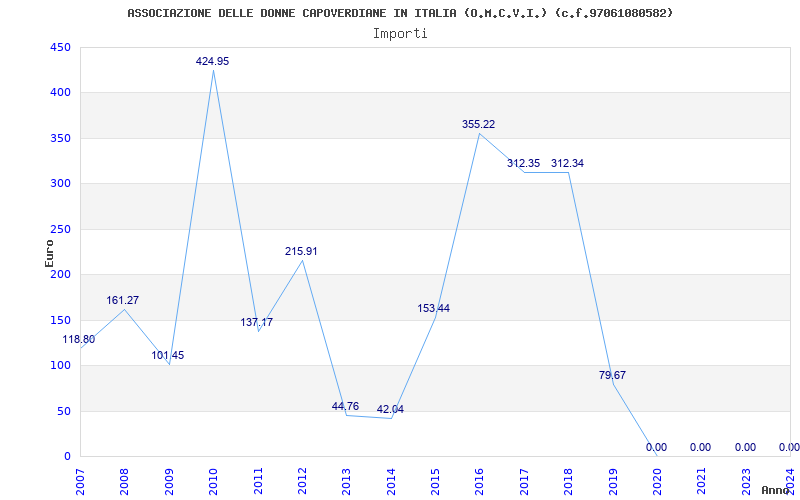Select the 2024 year label
The height and width of the screenshot is (500, 800).
790,482
